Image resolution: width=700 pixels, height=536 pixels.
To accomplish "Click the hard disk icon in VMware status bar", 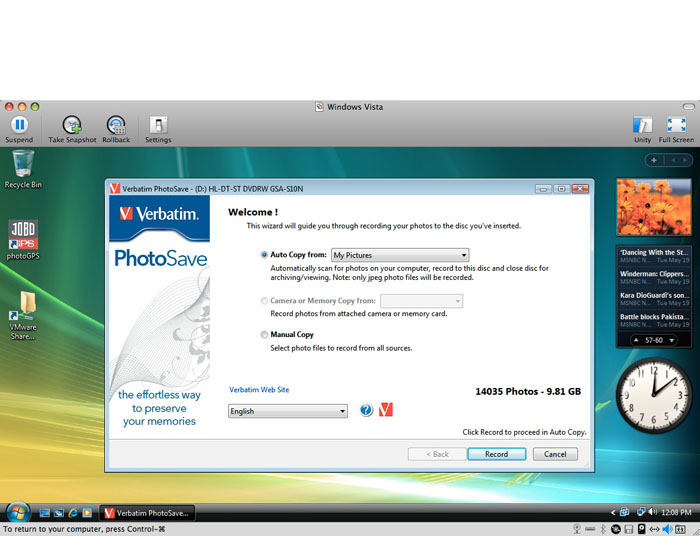I will click(x=642, y=529).
